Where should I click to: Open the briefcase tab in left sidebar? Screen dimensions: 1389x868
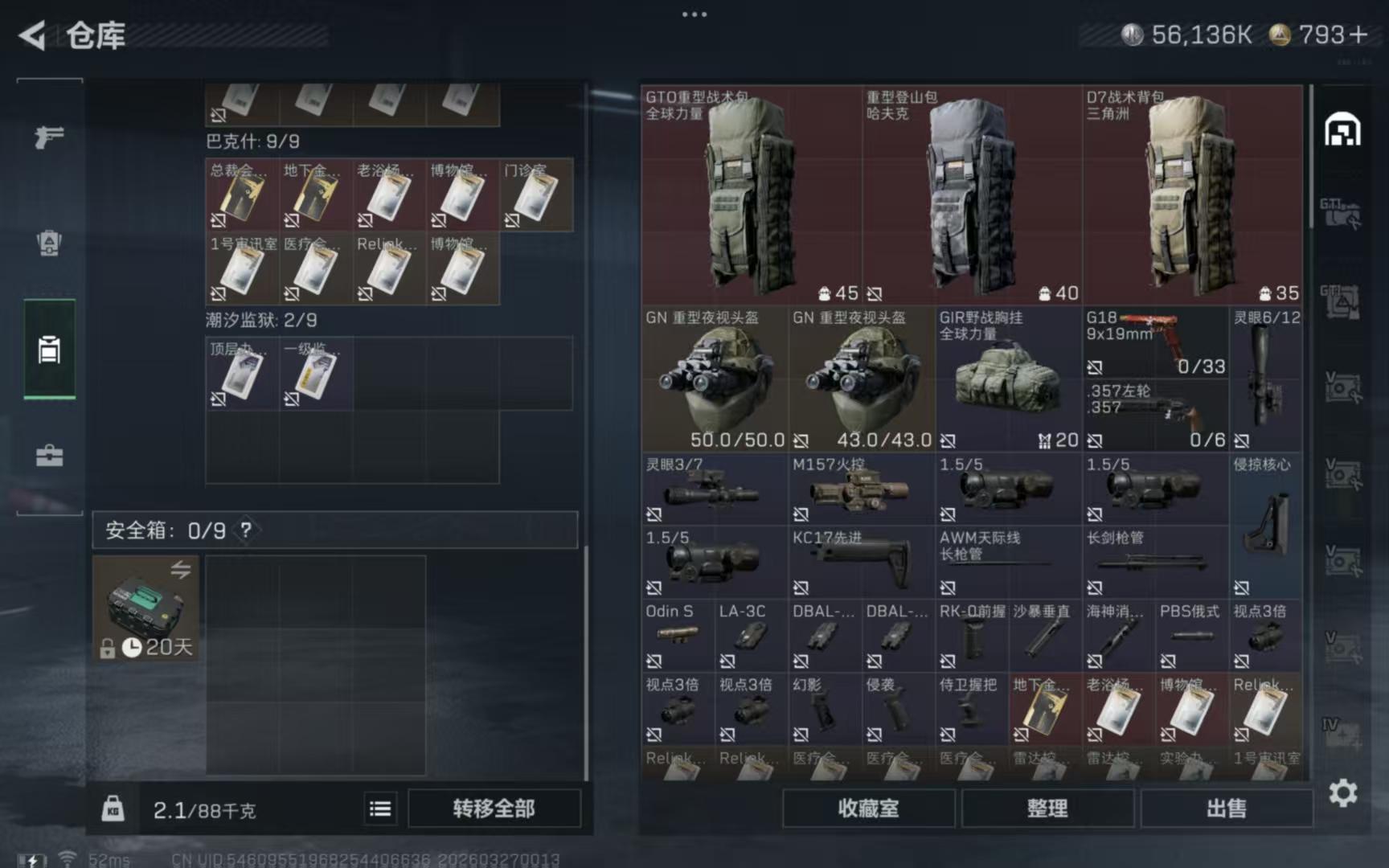pos(49,456)
